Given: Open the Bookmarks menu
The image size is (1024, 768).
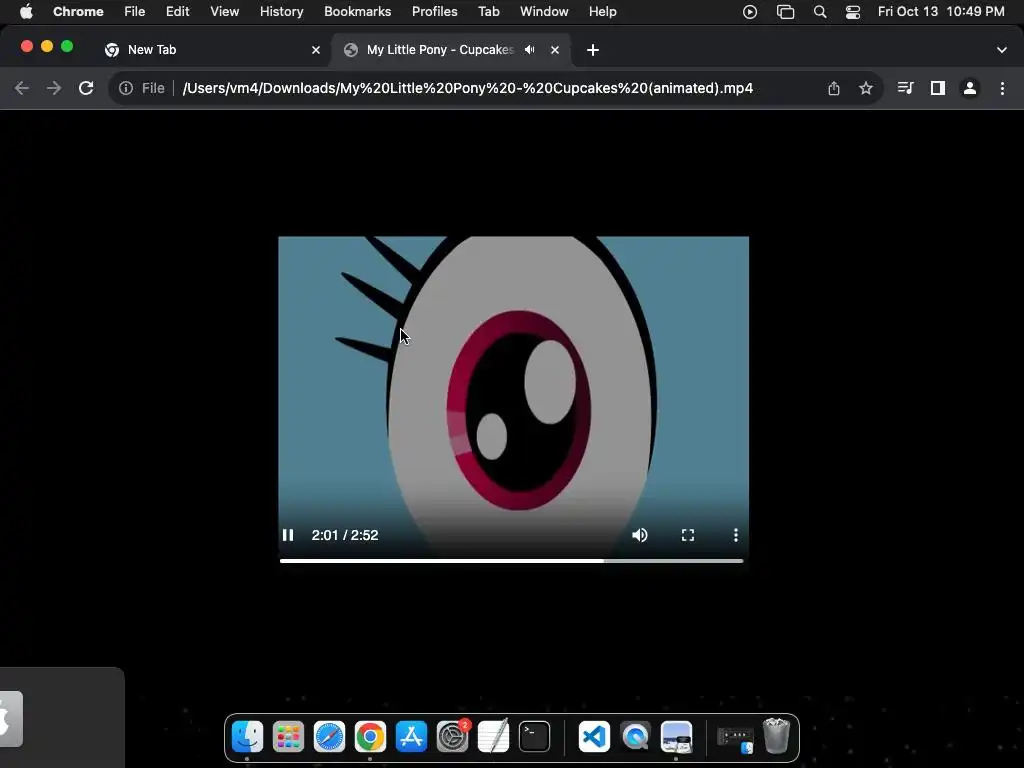Looking at the screenshot, I should [357, 12].
